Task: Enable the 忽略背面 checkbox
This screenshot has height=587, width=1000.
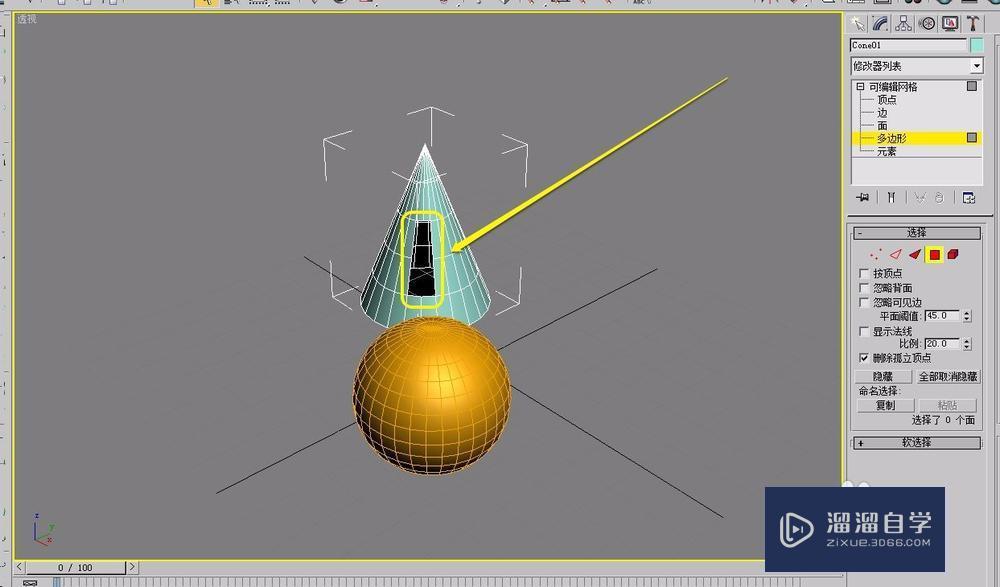Action: click(864, 287)
